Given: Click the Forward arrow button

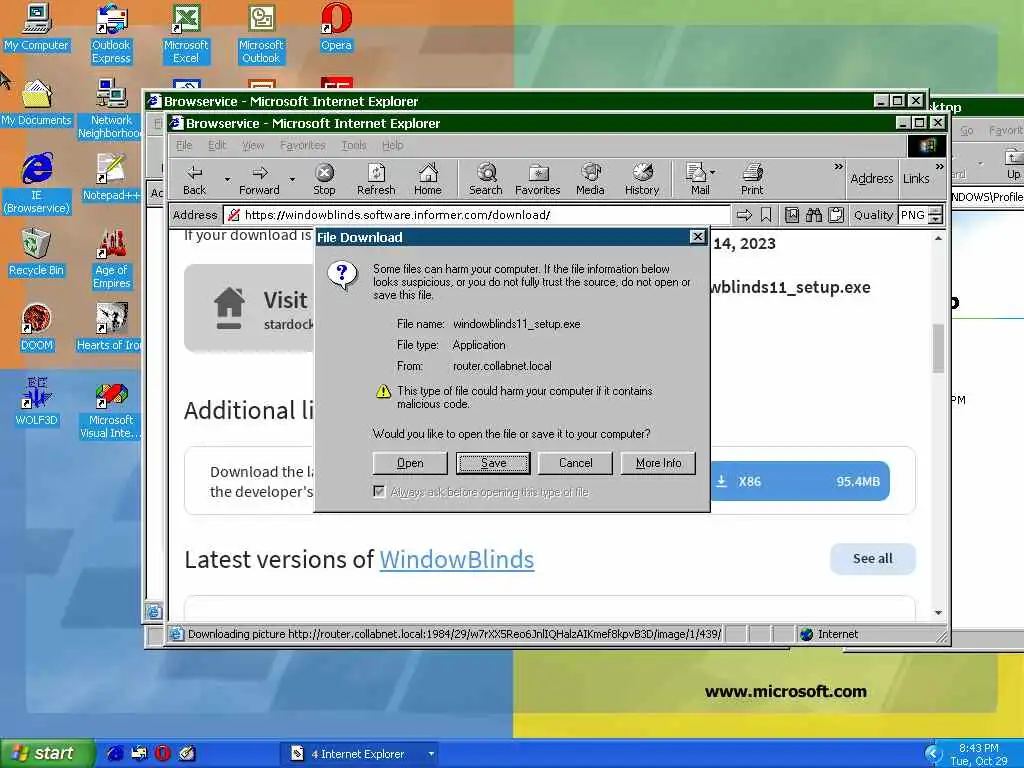Looking at the screenshot, I should (x=259, y=179).
